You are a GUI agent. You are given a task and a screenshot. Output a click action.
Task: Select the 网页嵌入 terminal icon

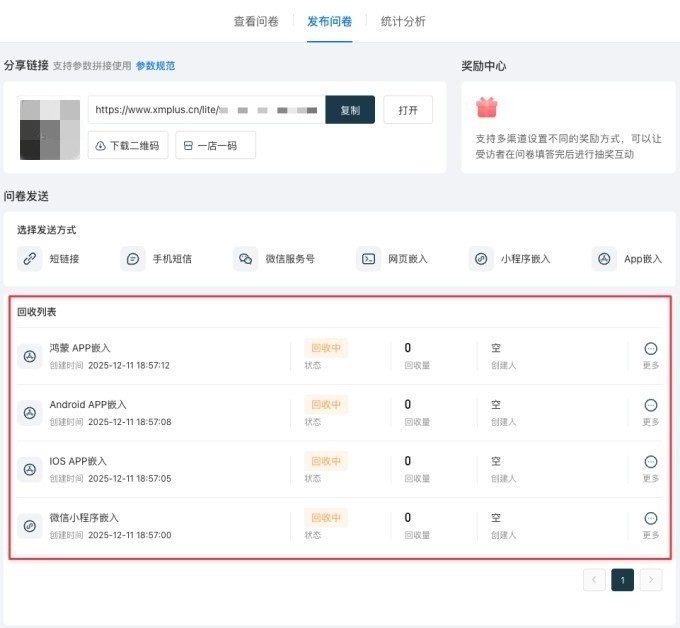[368, 259]
